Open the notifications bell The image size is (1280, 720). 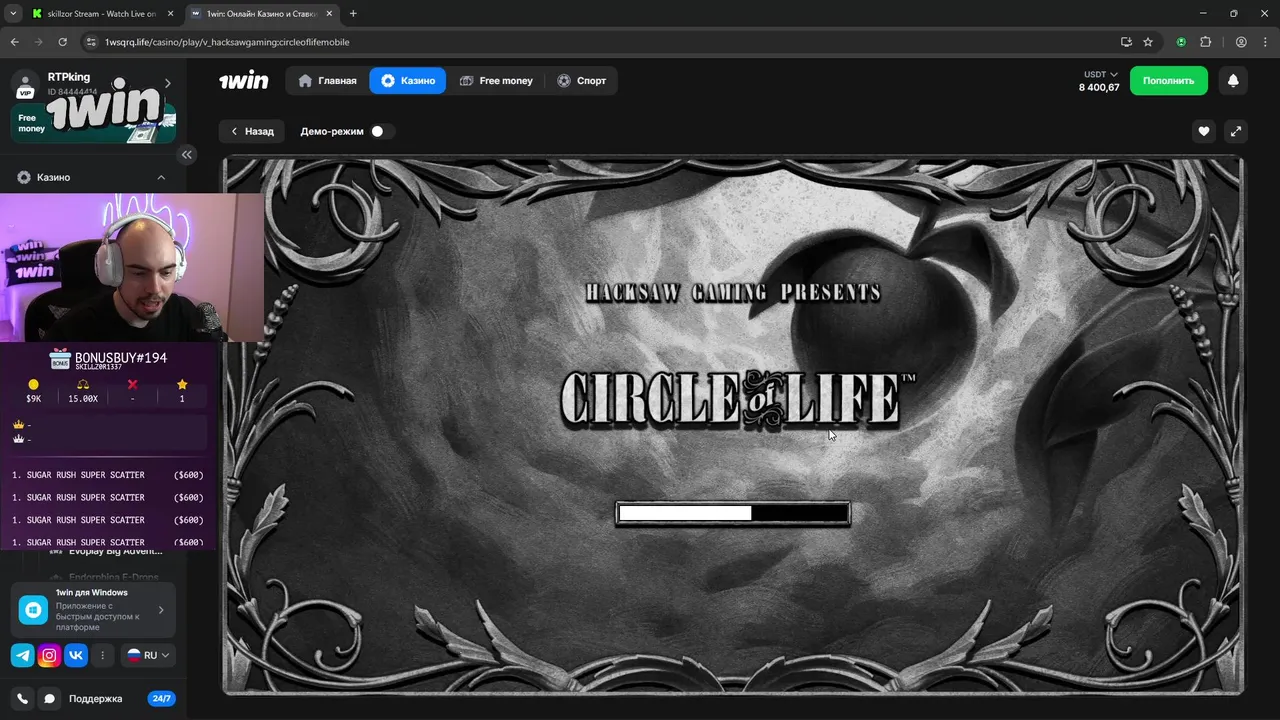pos(1233,80)
